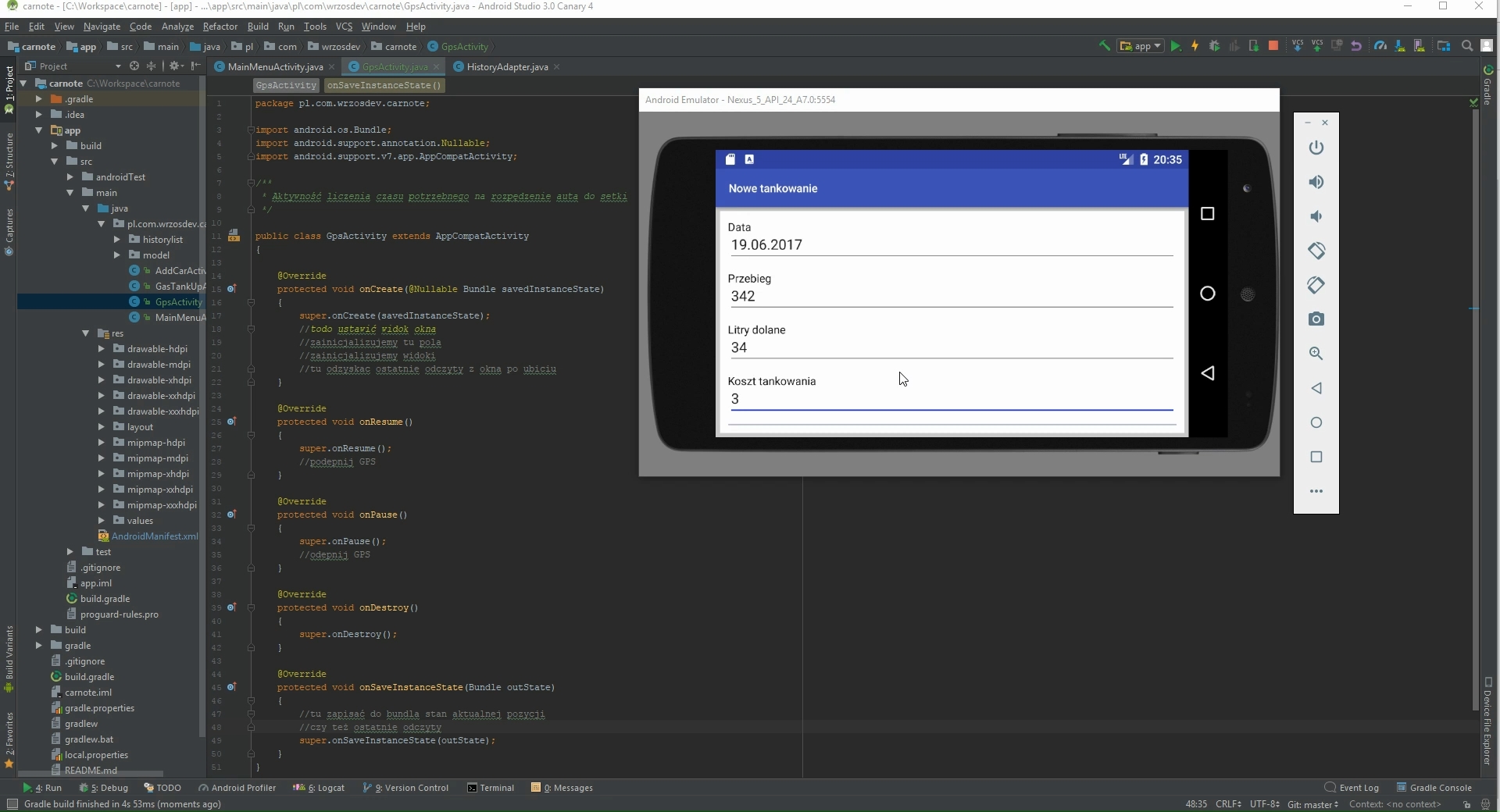Toggle the Terminal tool window

click(x=491, y=788)
